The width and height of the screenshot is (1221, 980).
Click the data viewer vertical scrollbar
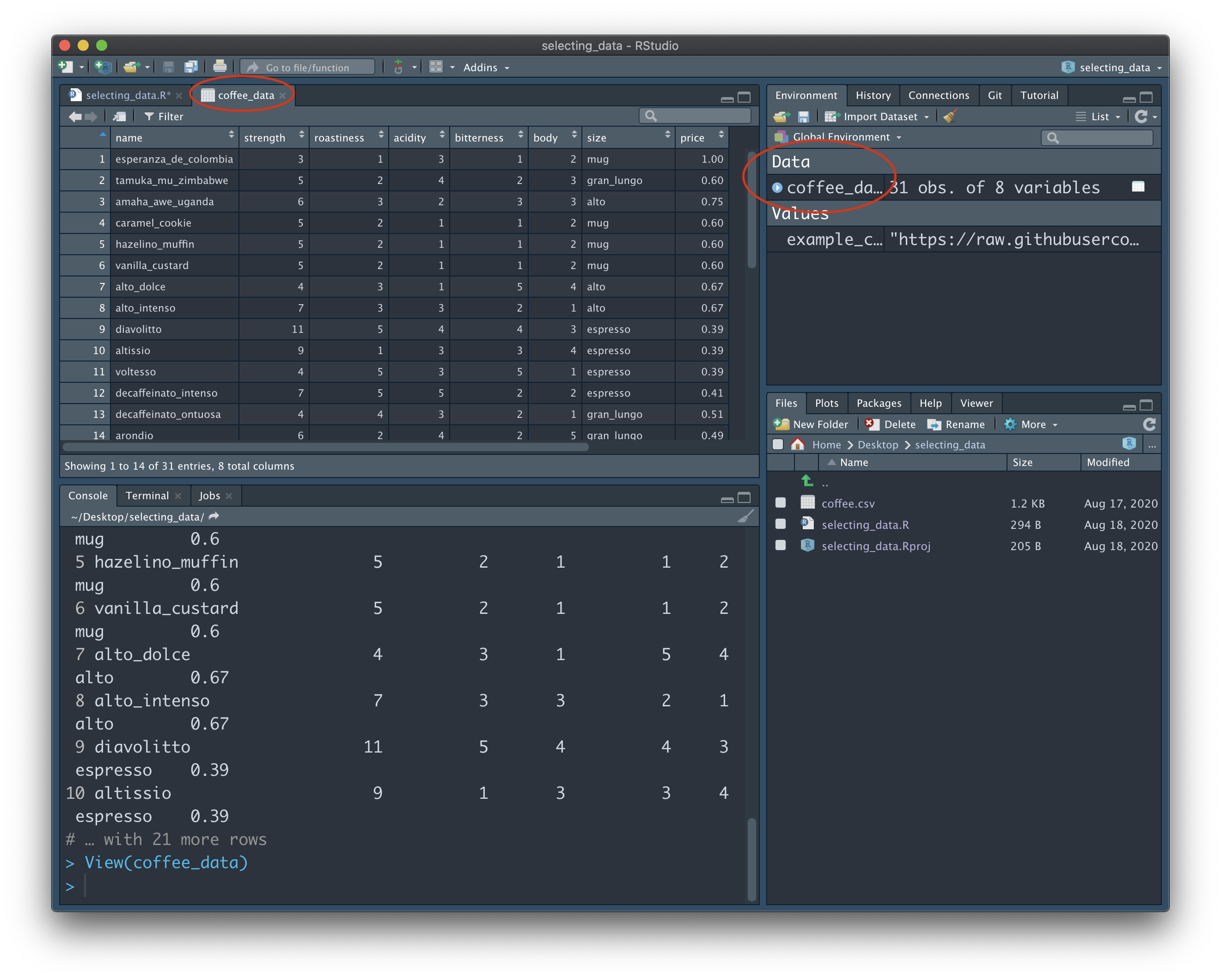[751, 209]
